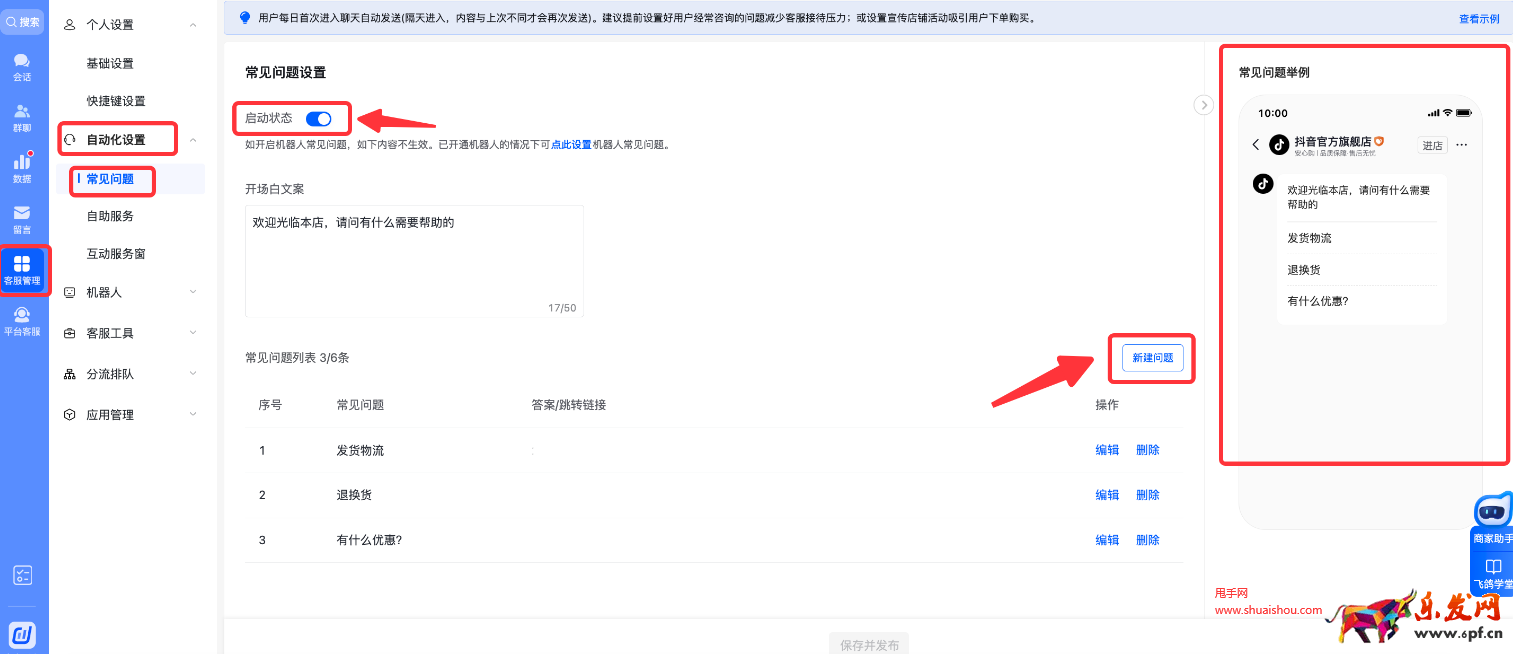1513x654 pixels.
Task: Click the task list icon near sidebar bottom
Action: (22, 575)
